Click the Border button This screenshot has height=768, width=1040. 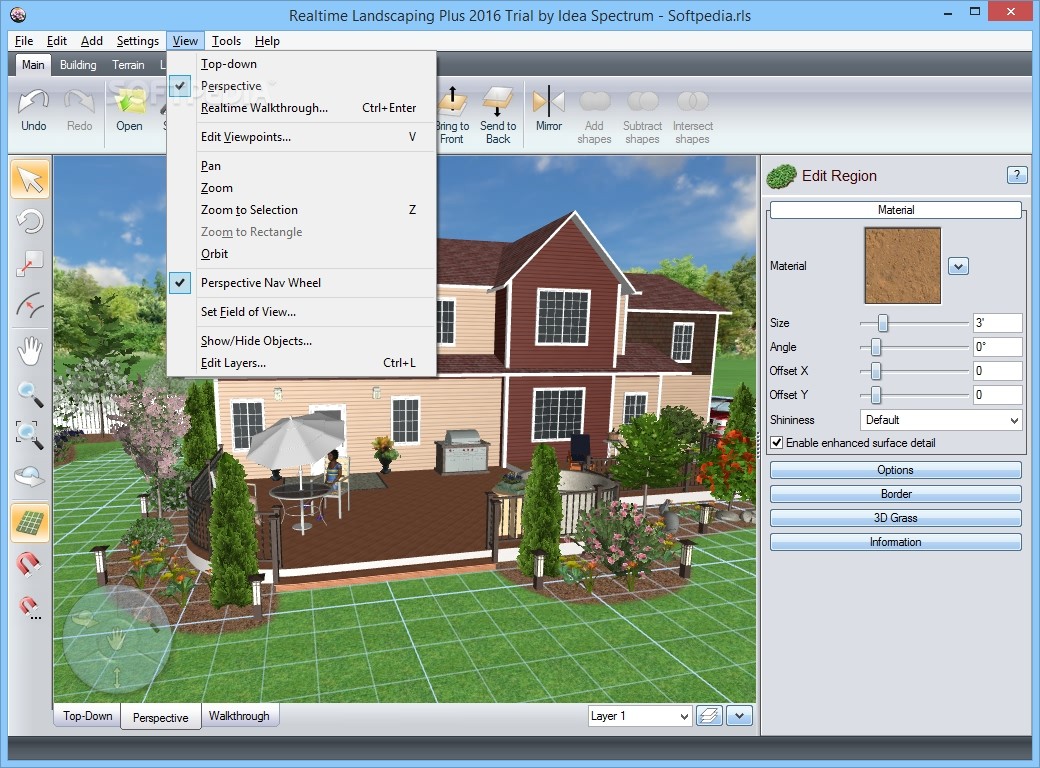tap(895, 493)
